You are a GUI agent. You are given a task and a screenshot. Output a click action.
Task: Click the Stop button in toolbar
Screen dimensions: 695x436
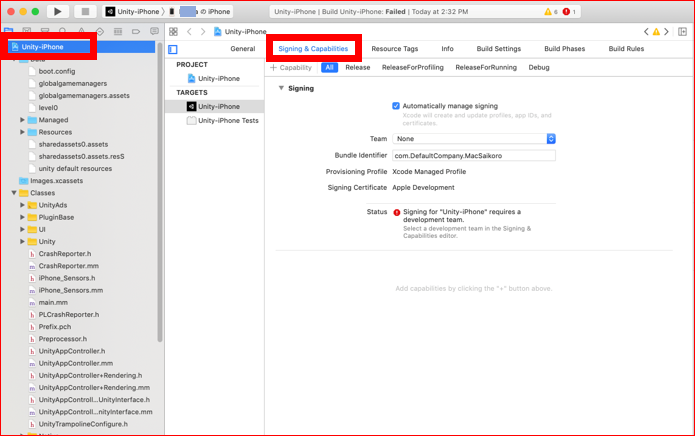click(85, 12)
